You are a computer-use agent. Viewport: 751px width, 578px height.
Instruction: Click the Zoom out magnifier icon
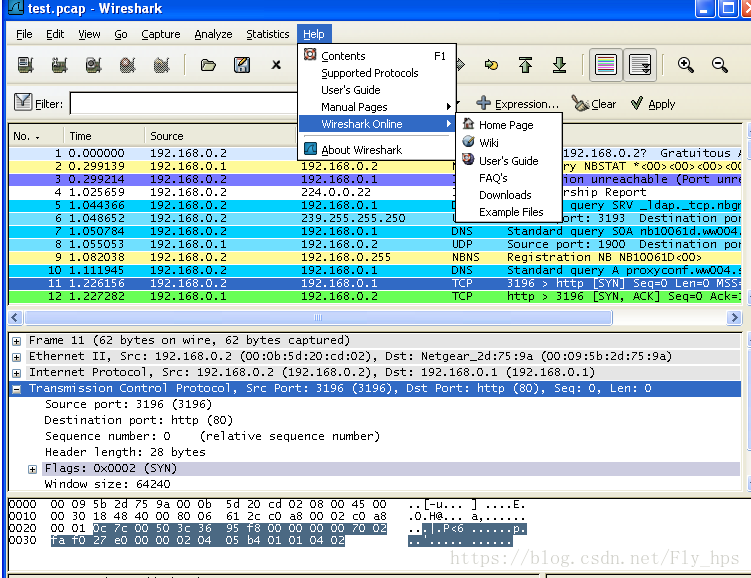[720, 65]
